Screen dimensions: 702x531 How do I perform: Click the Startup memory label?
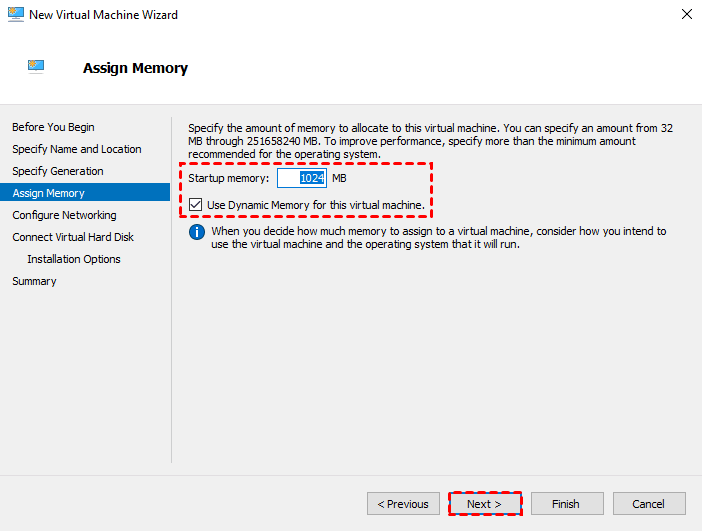(228, 178)
